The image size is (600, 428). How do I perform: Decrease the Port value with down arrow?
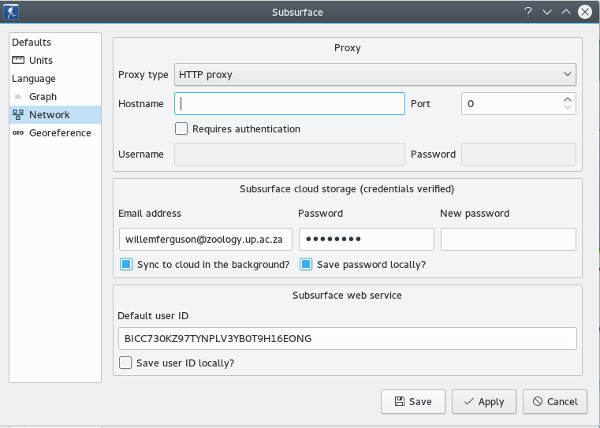coord(567,107)
